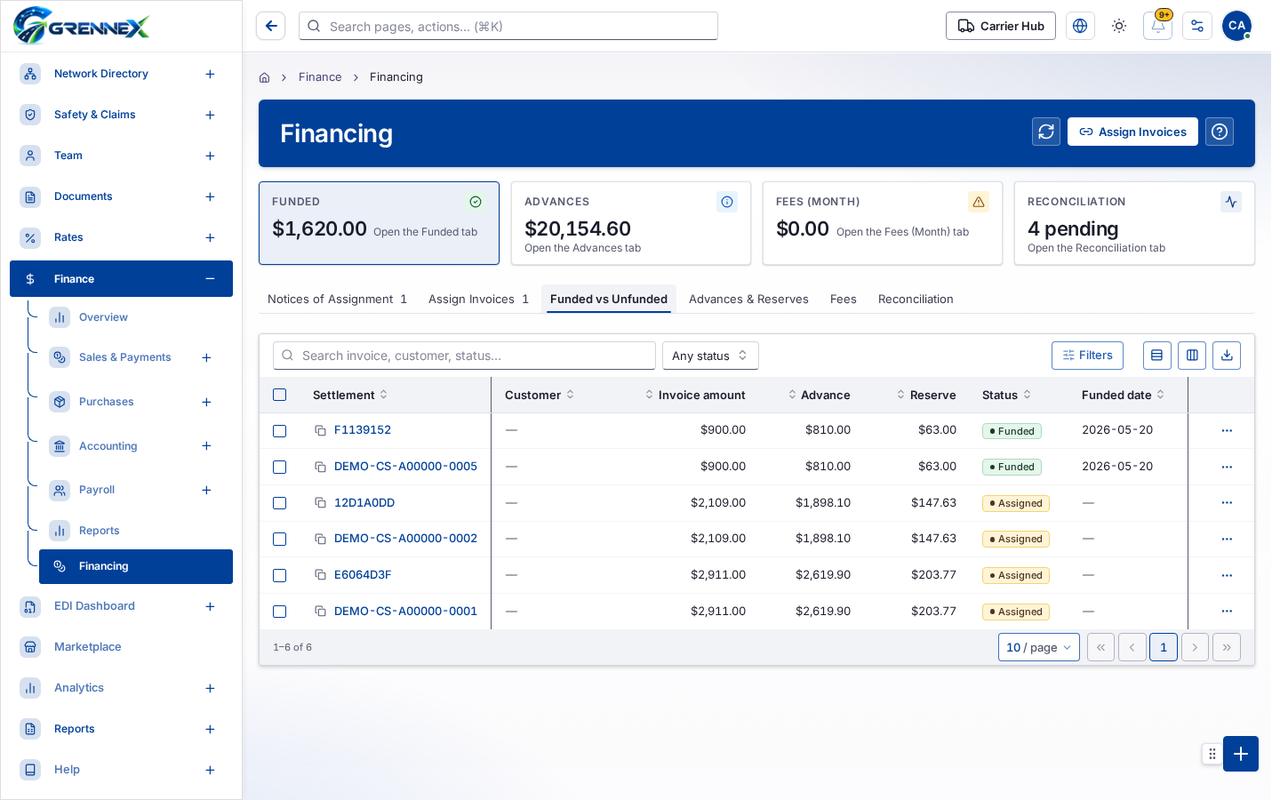Open the column chooser icon

click(x=1192, y=355)
